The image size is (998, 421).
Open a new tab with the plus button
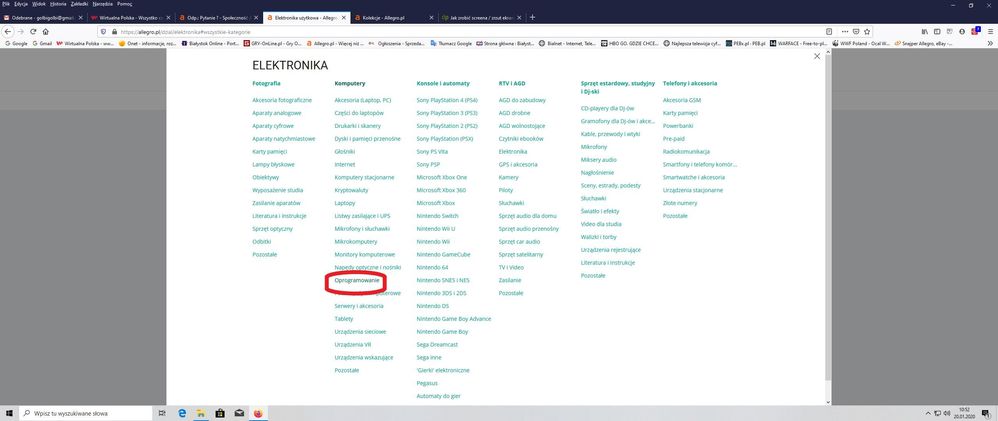[x=531, y=18]
